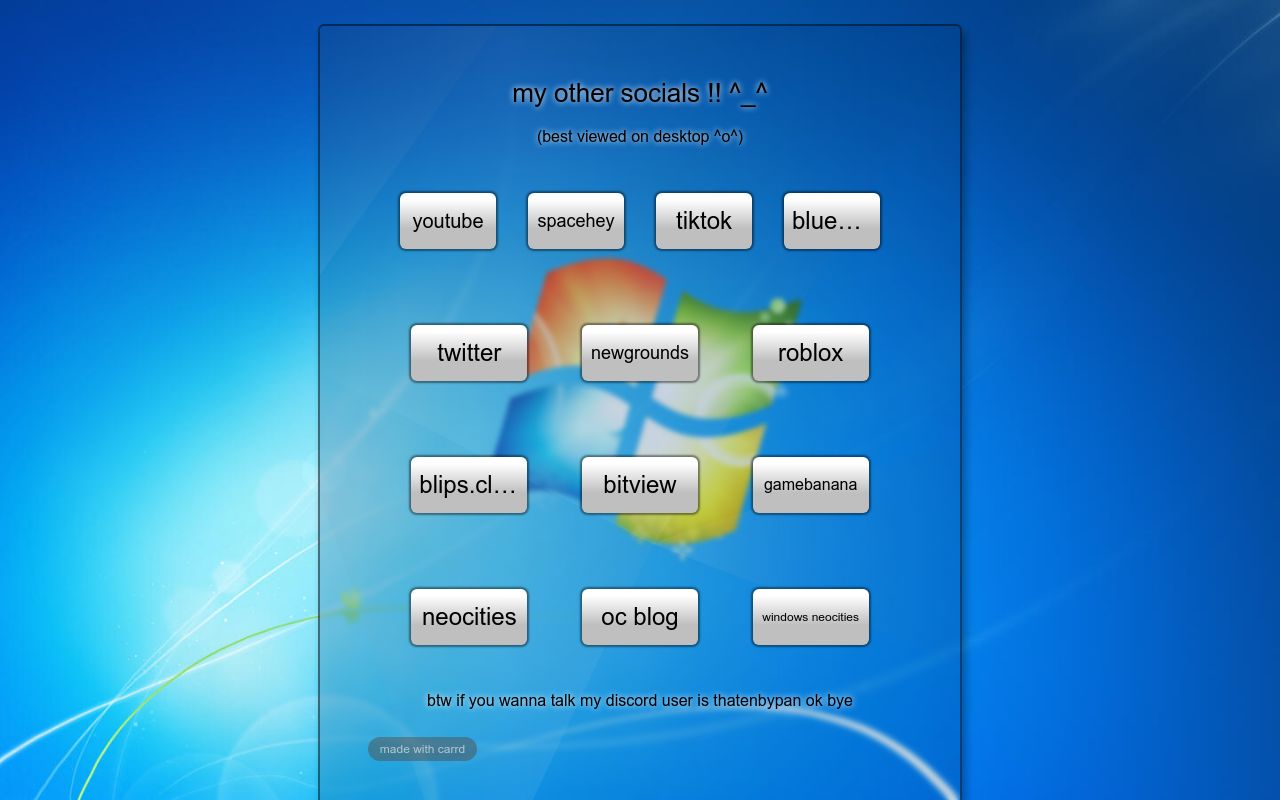Click the 'best viewed on desktop' subtitle
The image size is (1280, 800).
pyautogui.click(x=640, y=136)
